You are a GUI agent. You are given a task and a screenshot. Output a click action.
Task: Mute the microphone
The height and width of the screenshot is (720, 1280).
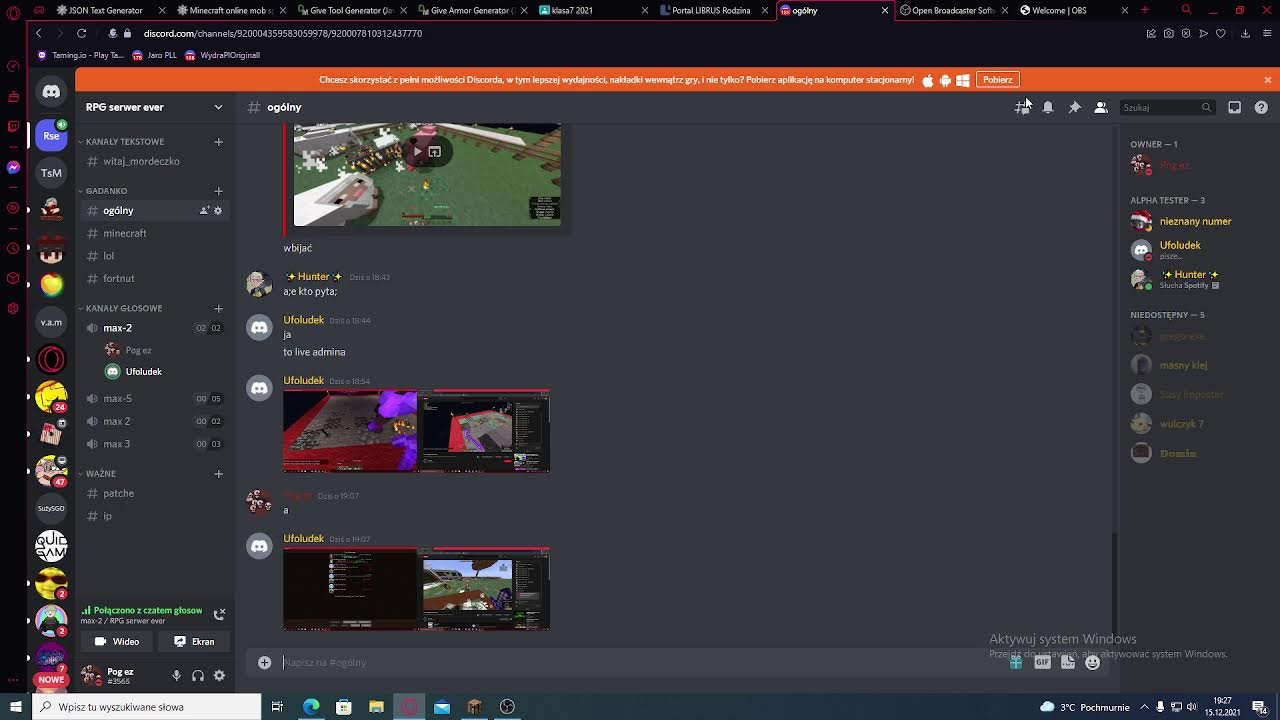pos(176,676)
